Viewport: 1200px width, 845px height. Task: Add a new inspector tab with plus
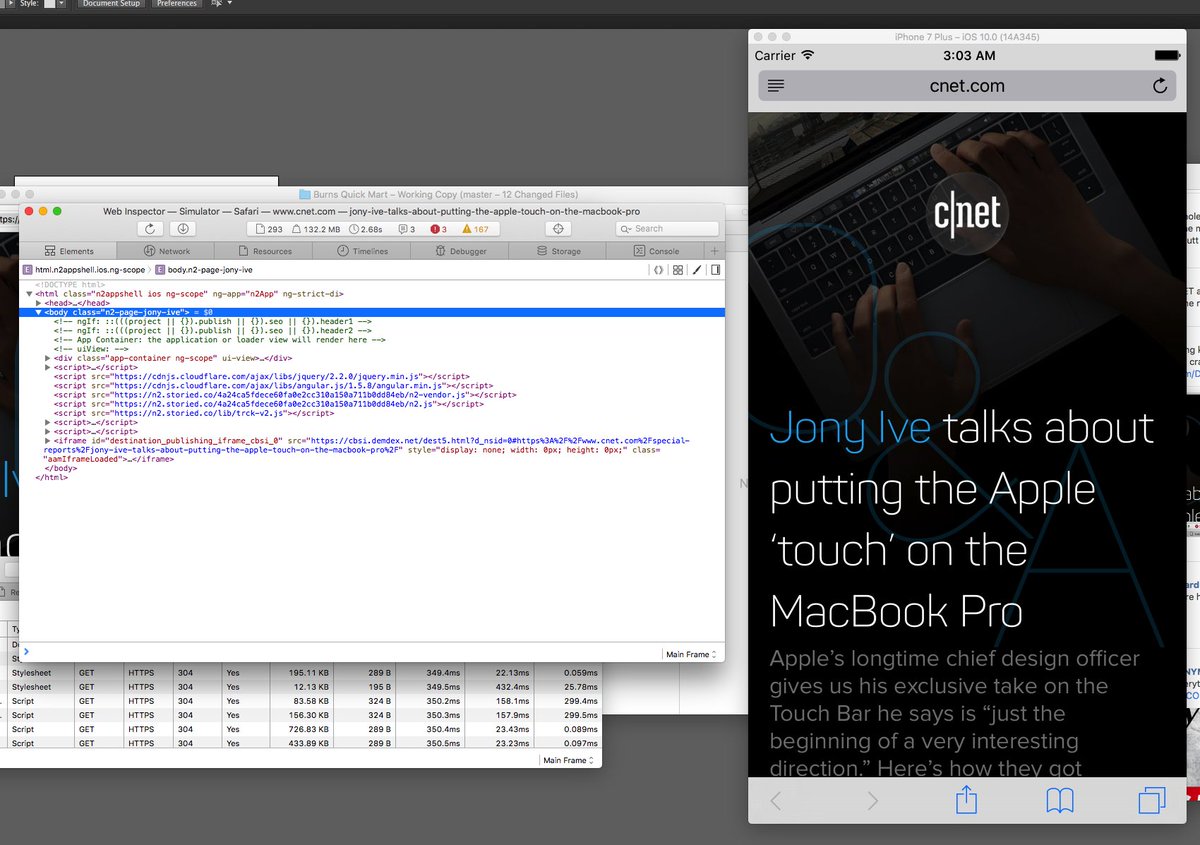click(713, 251)
